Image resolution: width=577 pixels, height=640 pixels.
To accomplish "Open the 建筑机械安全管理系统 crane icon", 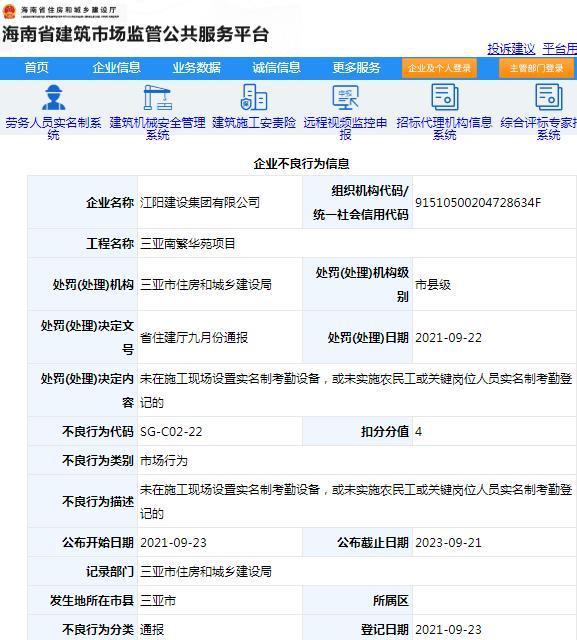I will tap(157, 97).
